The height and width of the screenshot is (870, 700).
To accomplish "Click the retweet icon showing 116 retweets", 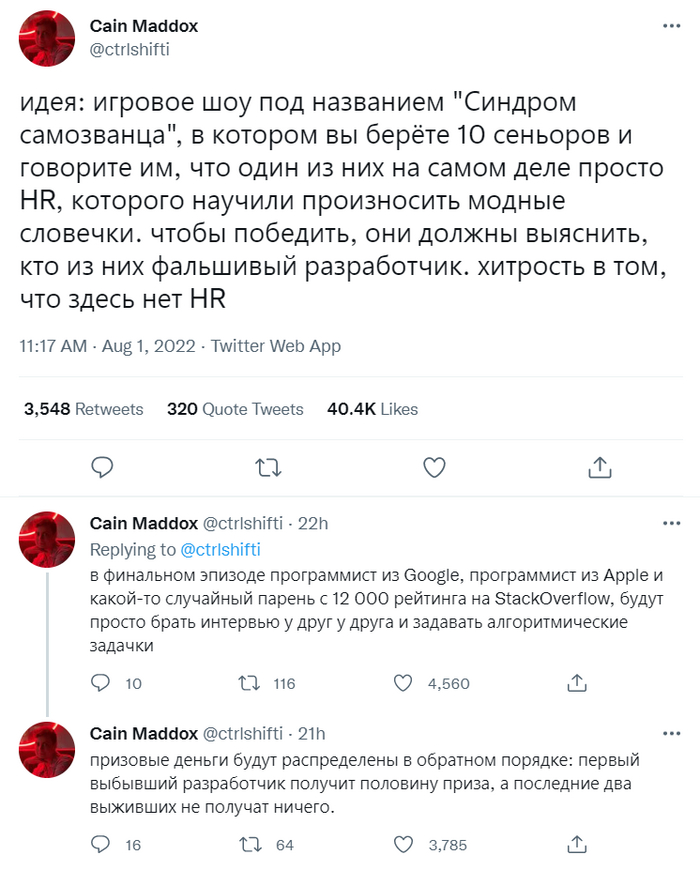I will click(x=250, y=683).
